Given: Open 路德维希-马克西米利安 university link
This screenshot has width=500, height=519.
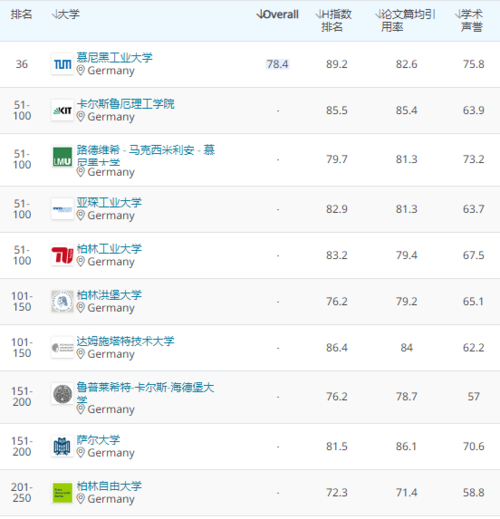Looking at the screenshot, I should click(x=146, y=156).
